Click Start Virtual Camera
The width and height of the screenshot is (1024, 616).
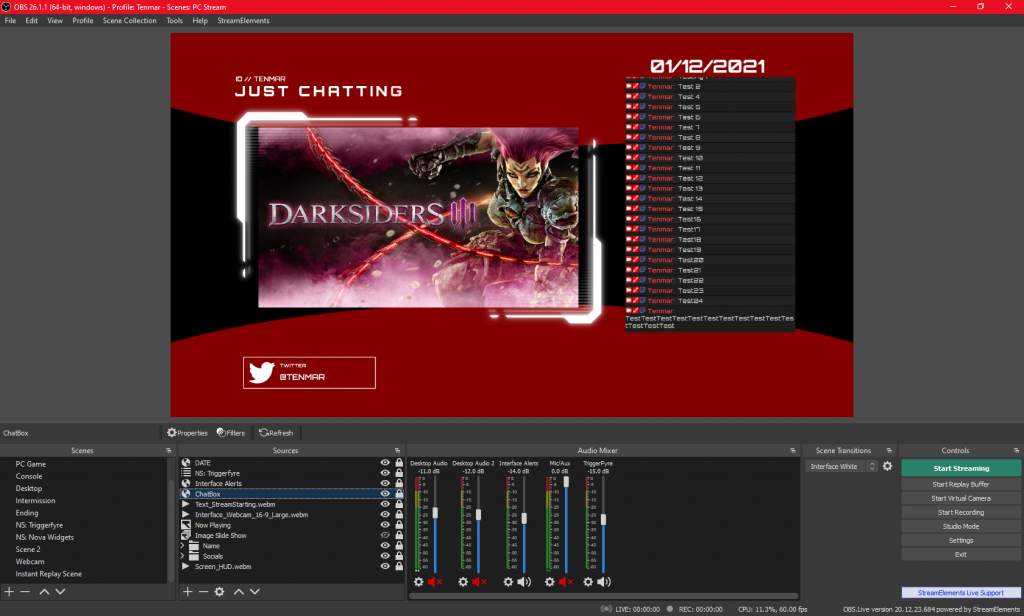(961, 498)
